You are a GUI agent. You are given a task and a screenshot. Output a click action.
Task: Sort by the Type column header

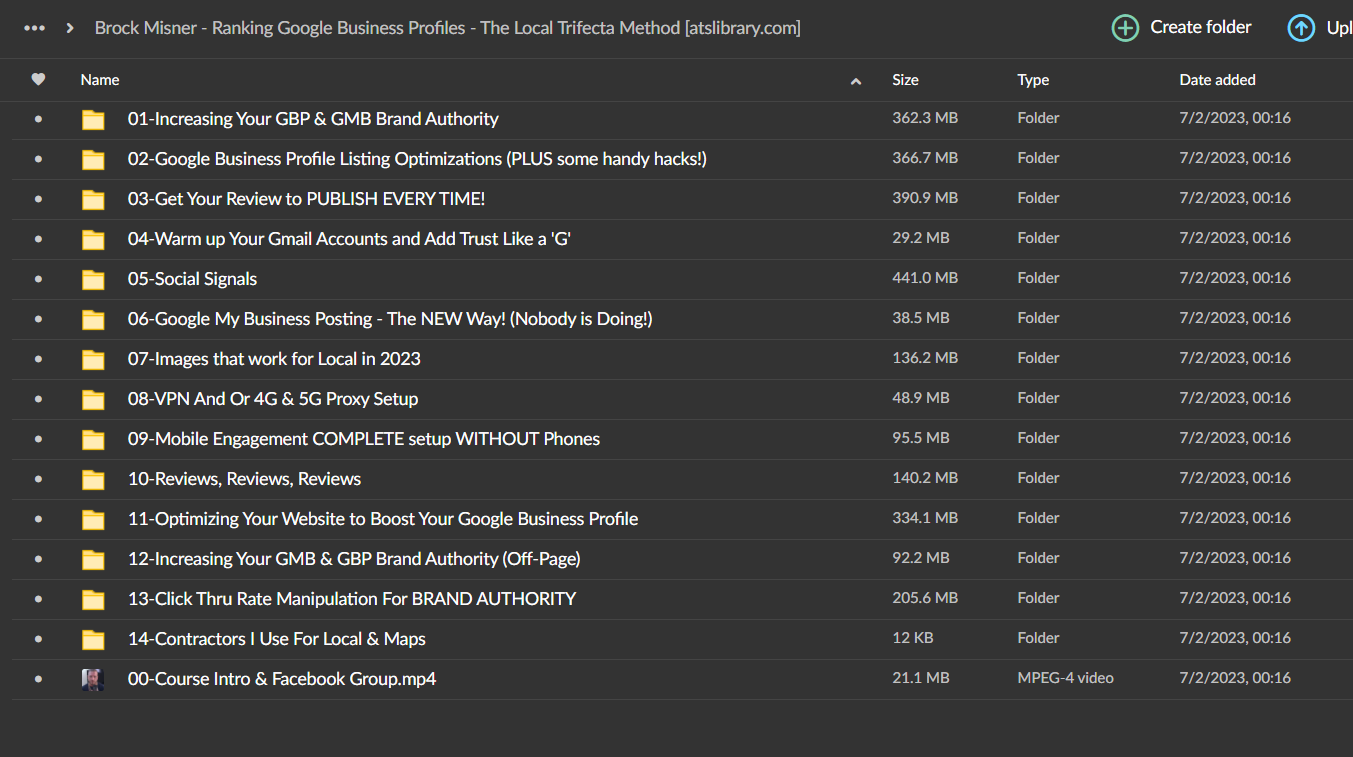(1033, 80)
